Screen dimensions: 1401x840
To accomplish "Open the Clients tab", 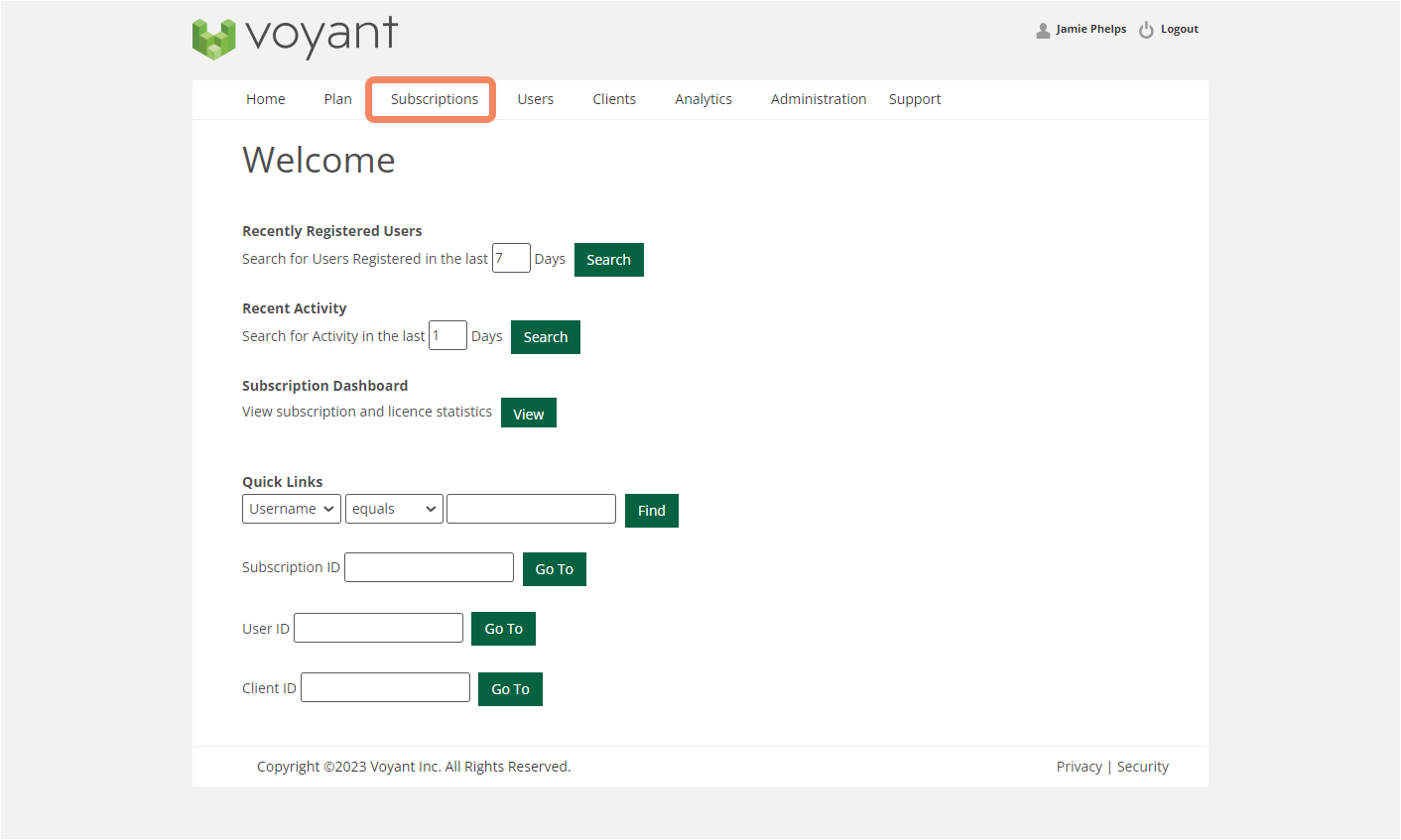I will click(x=614, y=99).
